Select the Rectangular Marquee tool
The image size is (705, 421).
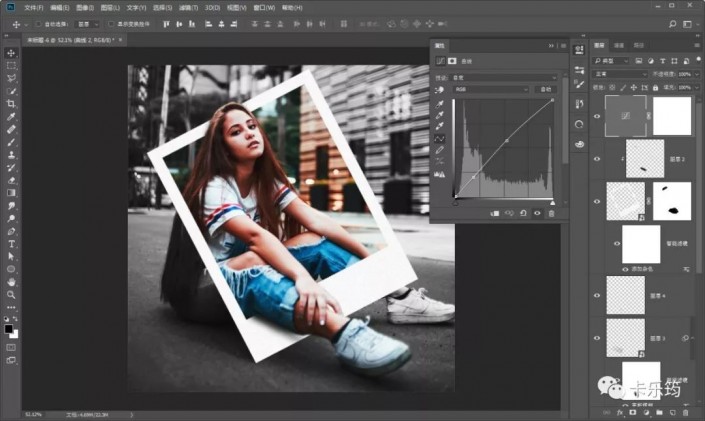pyautogui.click(x=11, y=66)
